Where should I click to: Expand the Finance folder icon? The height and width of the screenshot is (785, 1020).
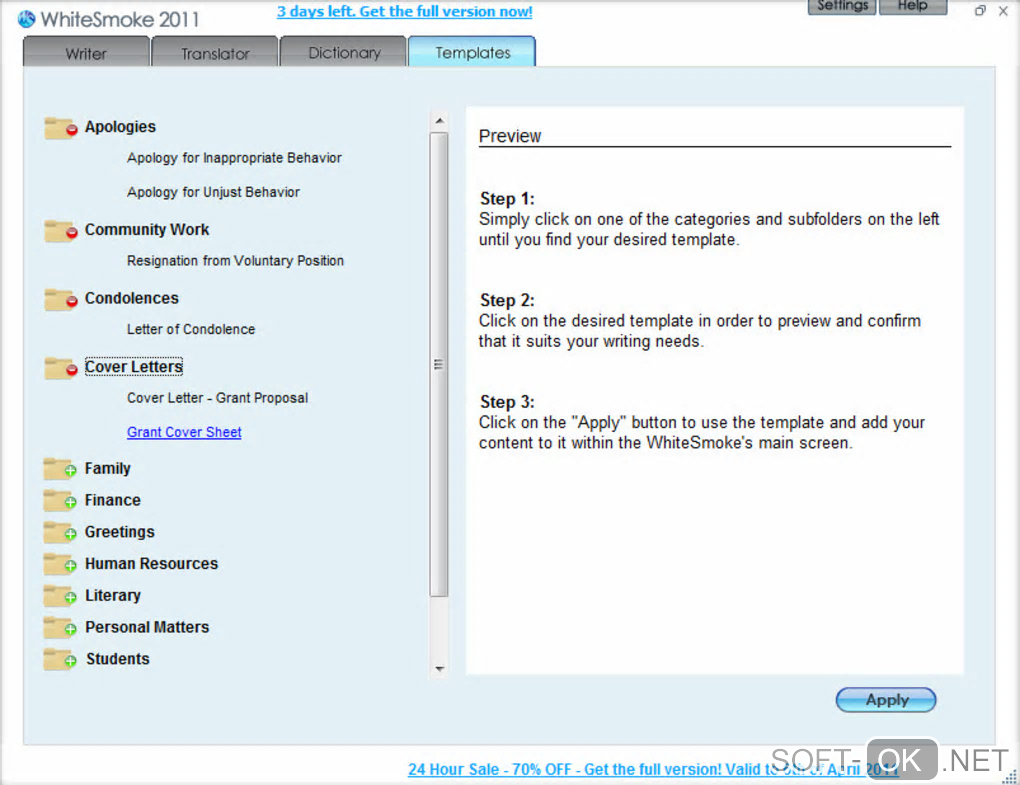pyautogui.click(x=60, y=501)
